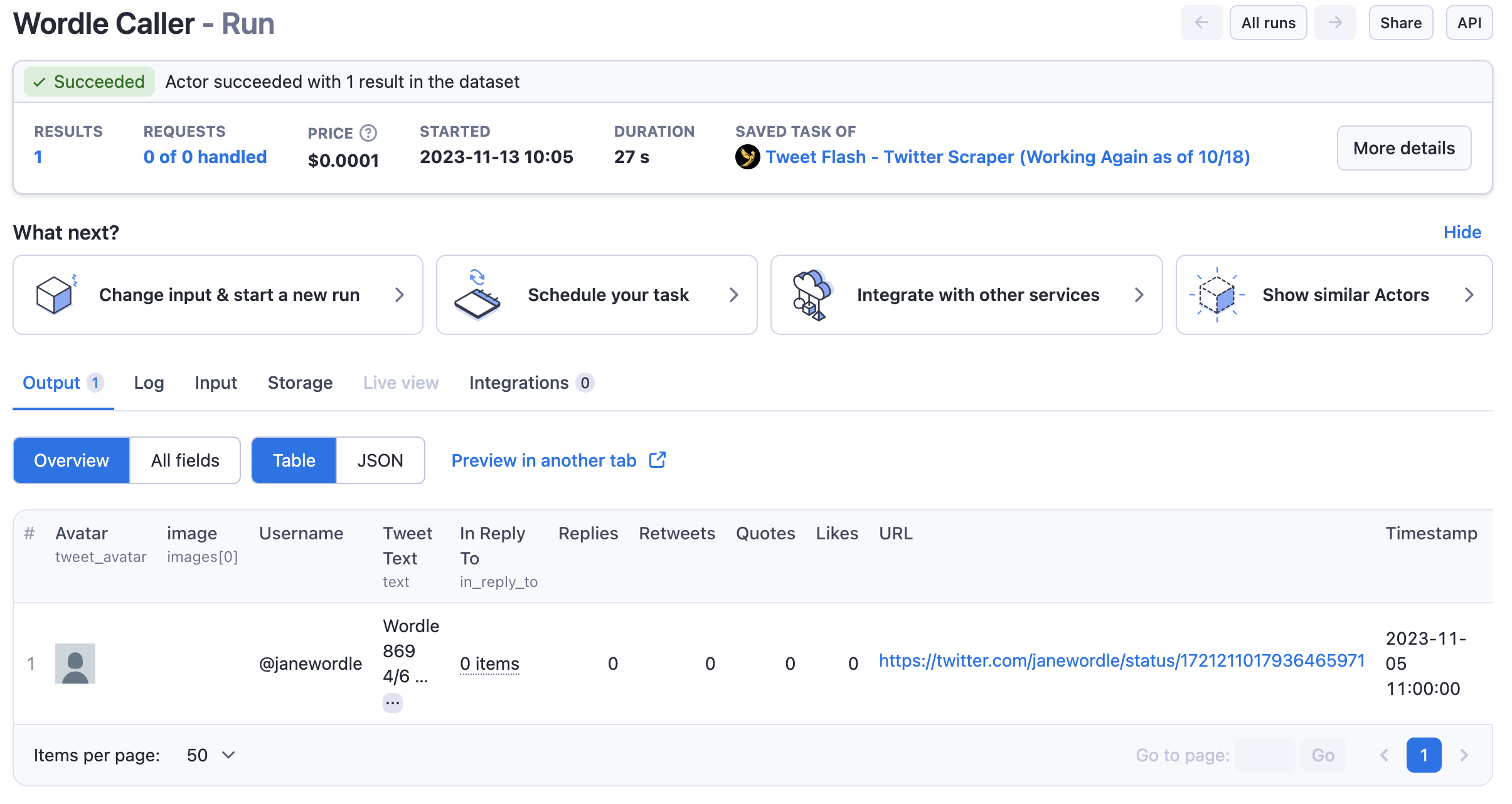Switch to the Log tab
1512x804 pixels.
click(149, 383)
